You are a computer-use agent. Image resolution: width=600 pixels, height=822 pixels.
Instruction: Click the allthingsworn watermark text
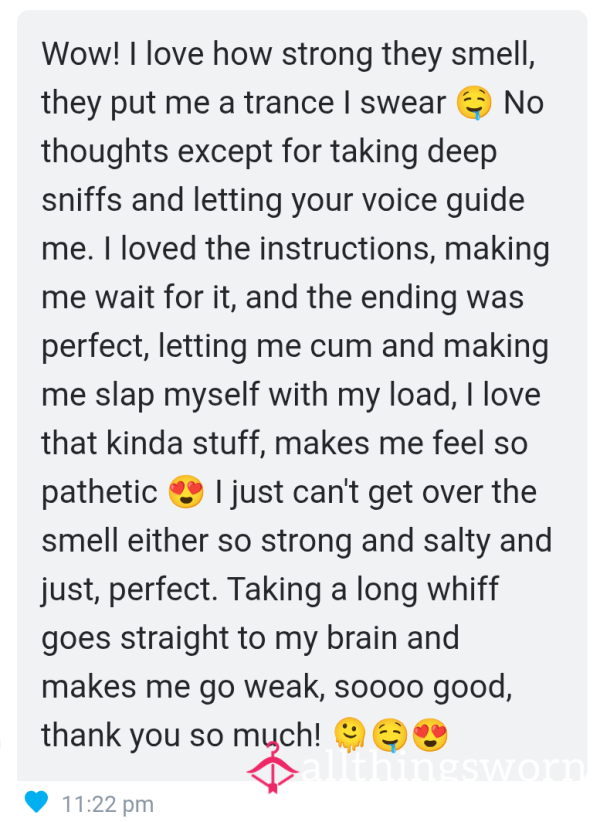[x=443, y=769]
